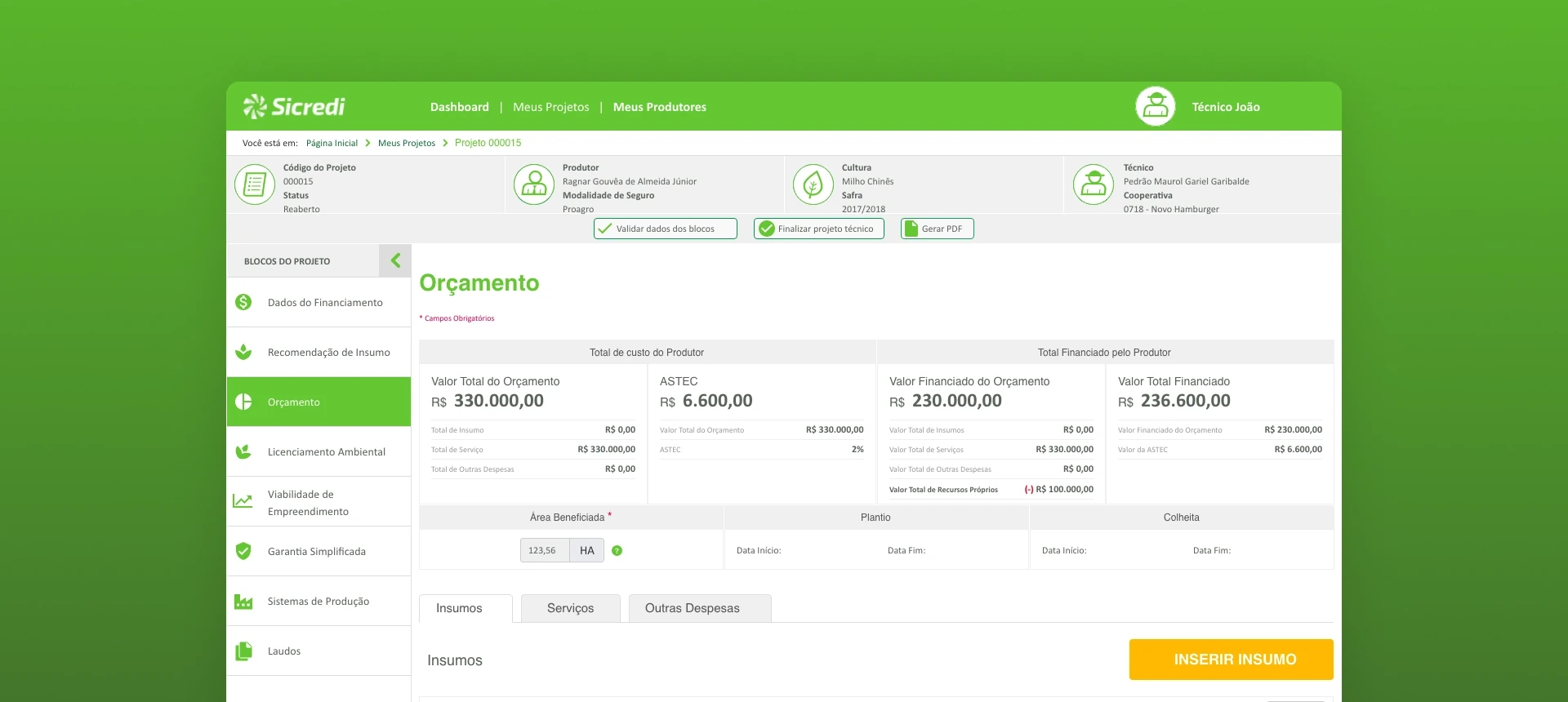Click the Sicredi logo
Viewport: 1568px width, 702px height.
294,106
